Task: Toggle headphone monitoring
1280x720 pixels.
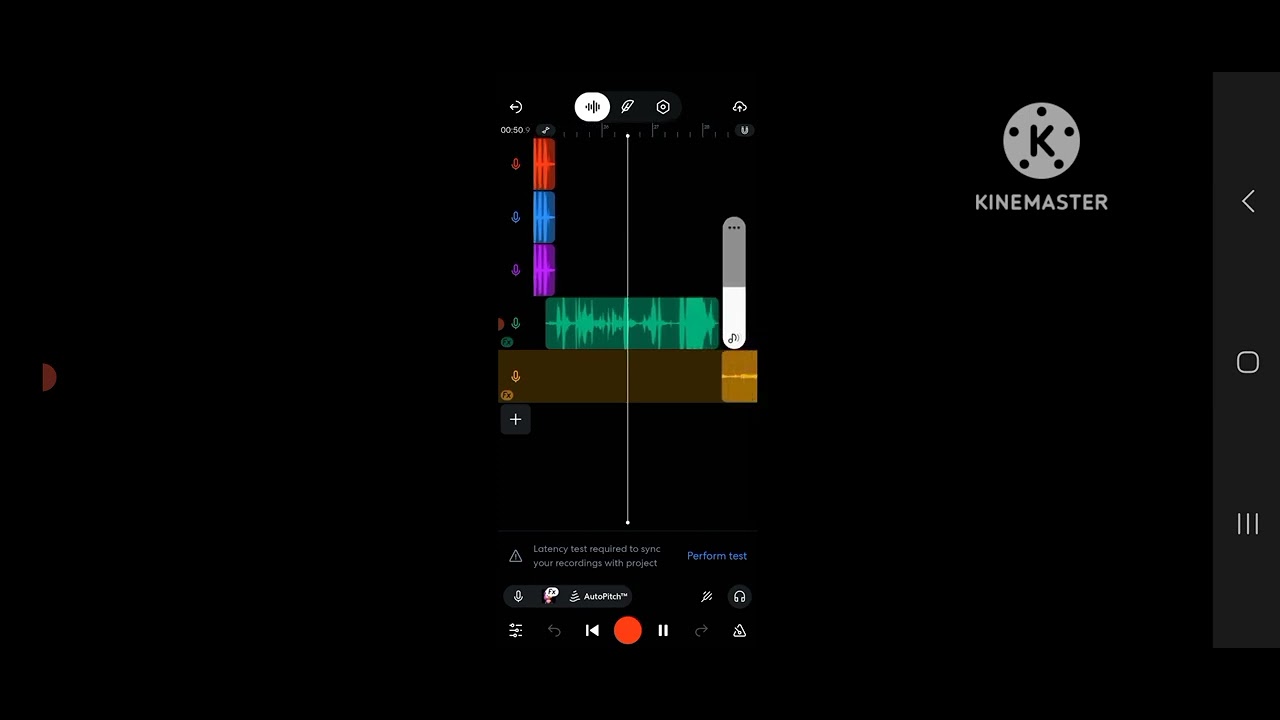Action: click(x=740, y=597)
